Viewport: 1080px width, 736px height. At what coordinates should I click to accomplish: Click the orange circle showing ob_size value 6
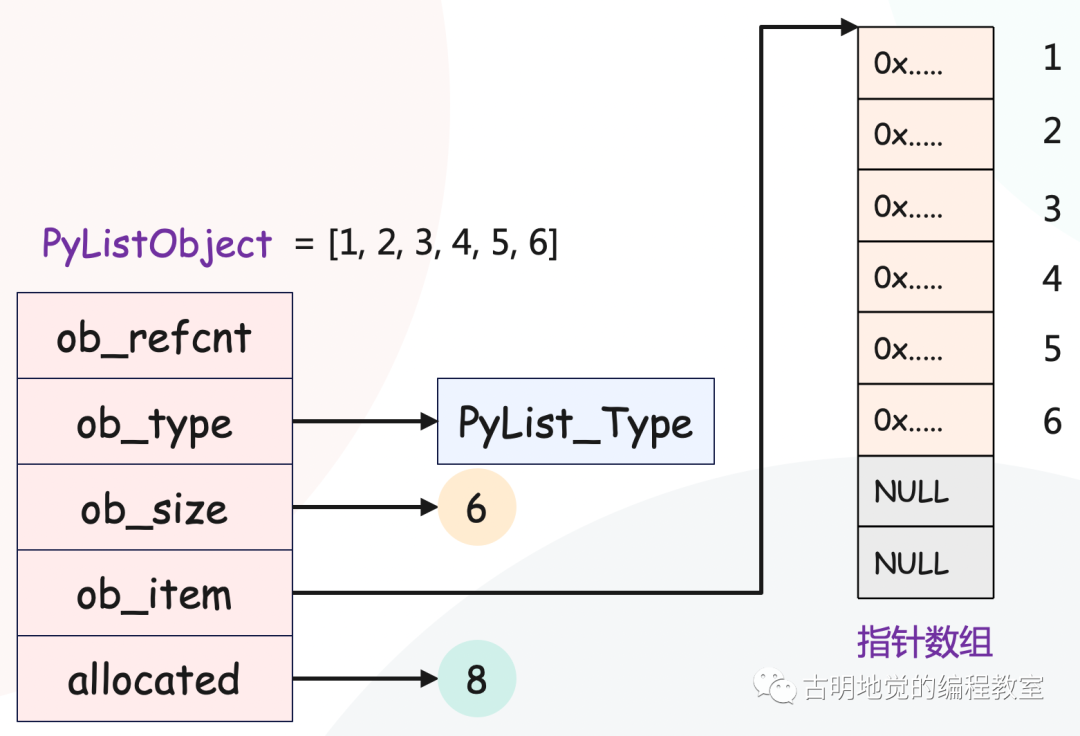pos(477,507)
